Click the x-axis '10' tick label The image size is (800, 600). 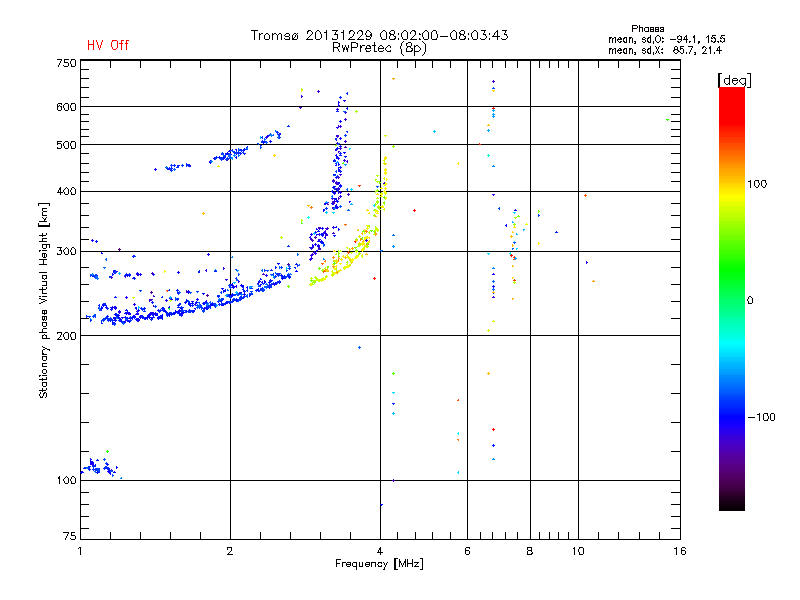578,551
